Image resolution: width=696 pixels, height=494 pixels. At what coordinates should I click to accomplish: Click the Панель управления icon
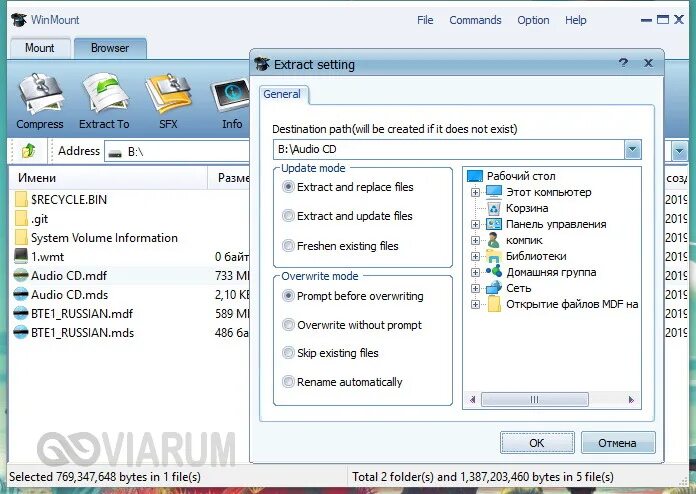click(x=494, y=224)
